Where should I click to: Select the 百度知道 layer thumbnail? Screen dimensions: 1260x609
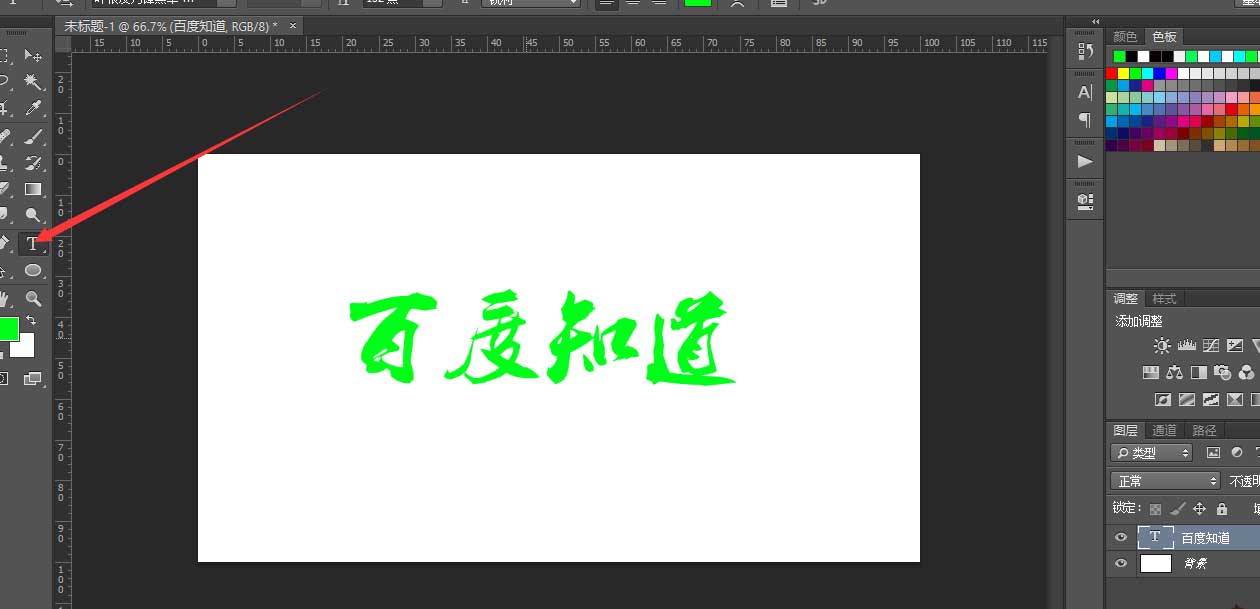click(1155, 537)
